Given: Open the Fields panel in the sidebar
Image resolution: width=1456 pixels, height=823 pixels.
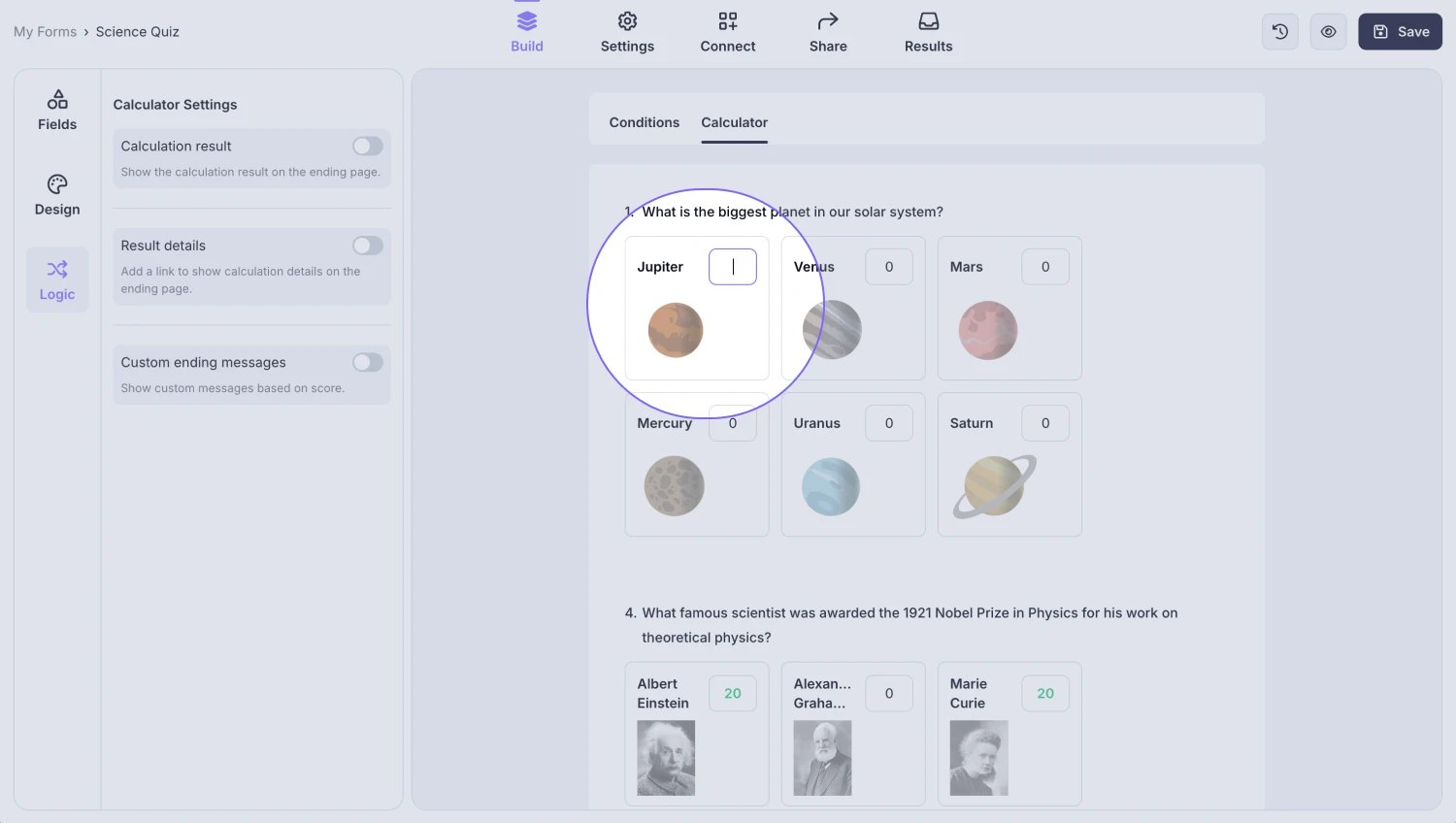Looking at the screenshot, I should coord(57,110).
